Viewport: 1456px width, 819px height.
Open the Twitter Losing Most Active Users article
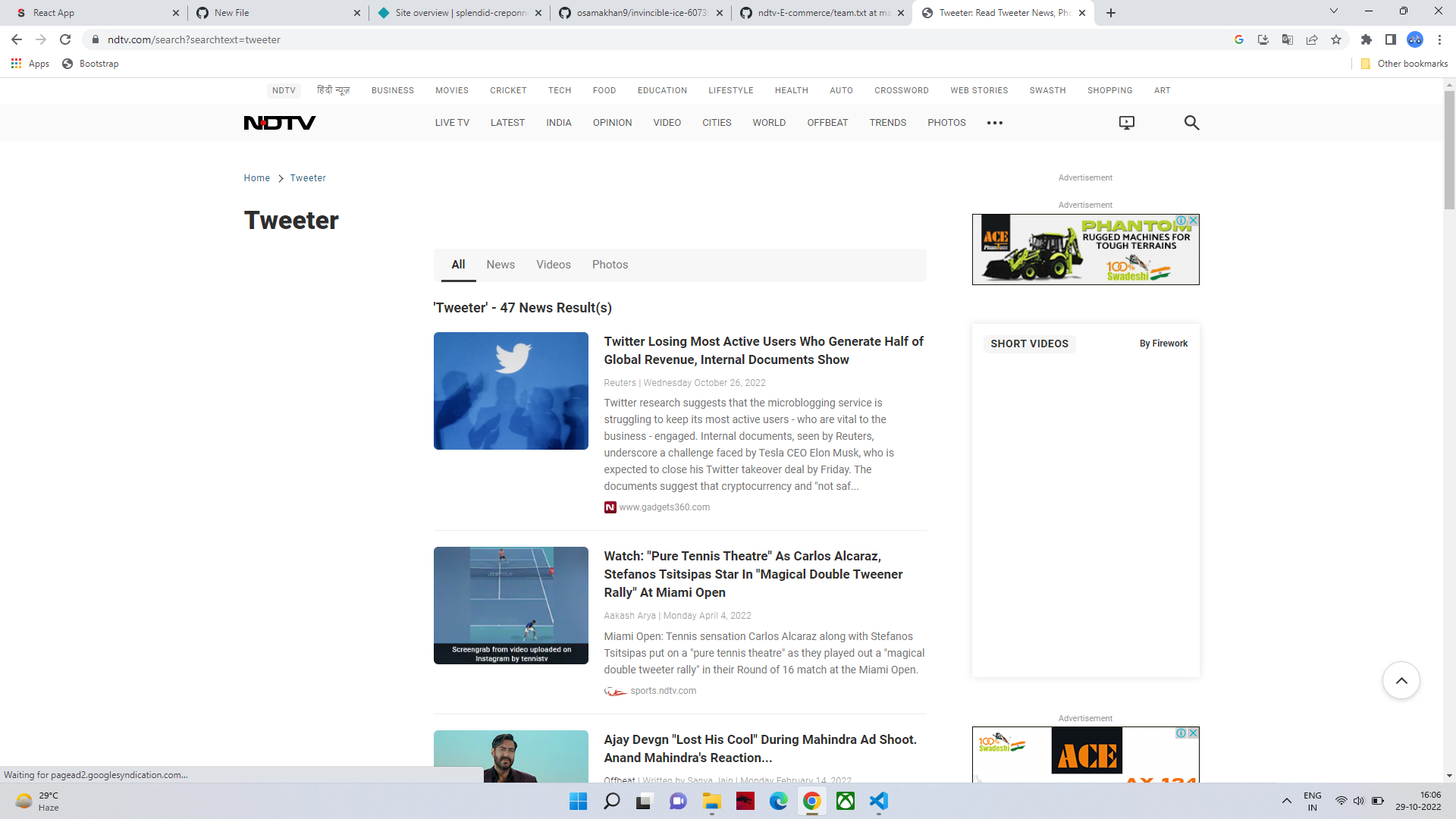[x=763, y=350]
